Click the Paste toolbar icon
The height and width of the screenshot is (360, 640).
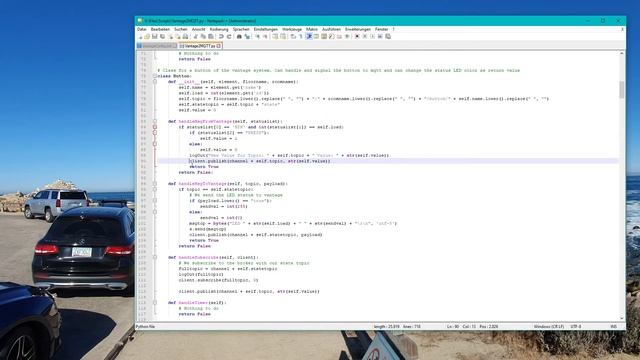pos(211,36)
